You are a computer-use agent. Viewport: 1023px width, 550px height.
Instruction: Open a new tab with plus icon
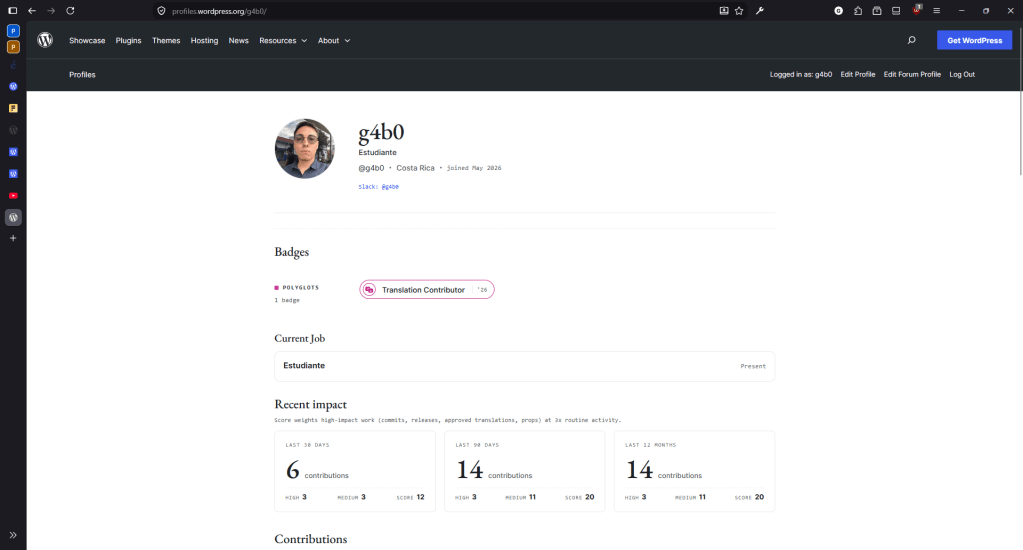click(x=13, y=238)
